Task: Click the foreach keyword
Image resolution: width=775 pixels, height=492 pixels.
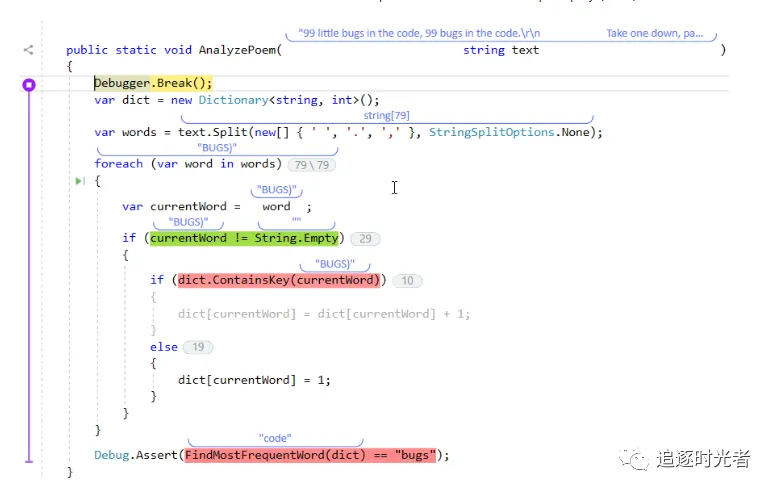Action: pyautogui.click(x=119, y=164)
